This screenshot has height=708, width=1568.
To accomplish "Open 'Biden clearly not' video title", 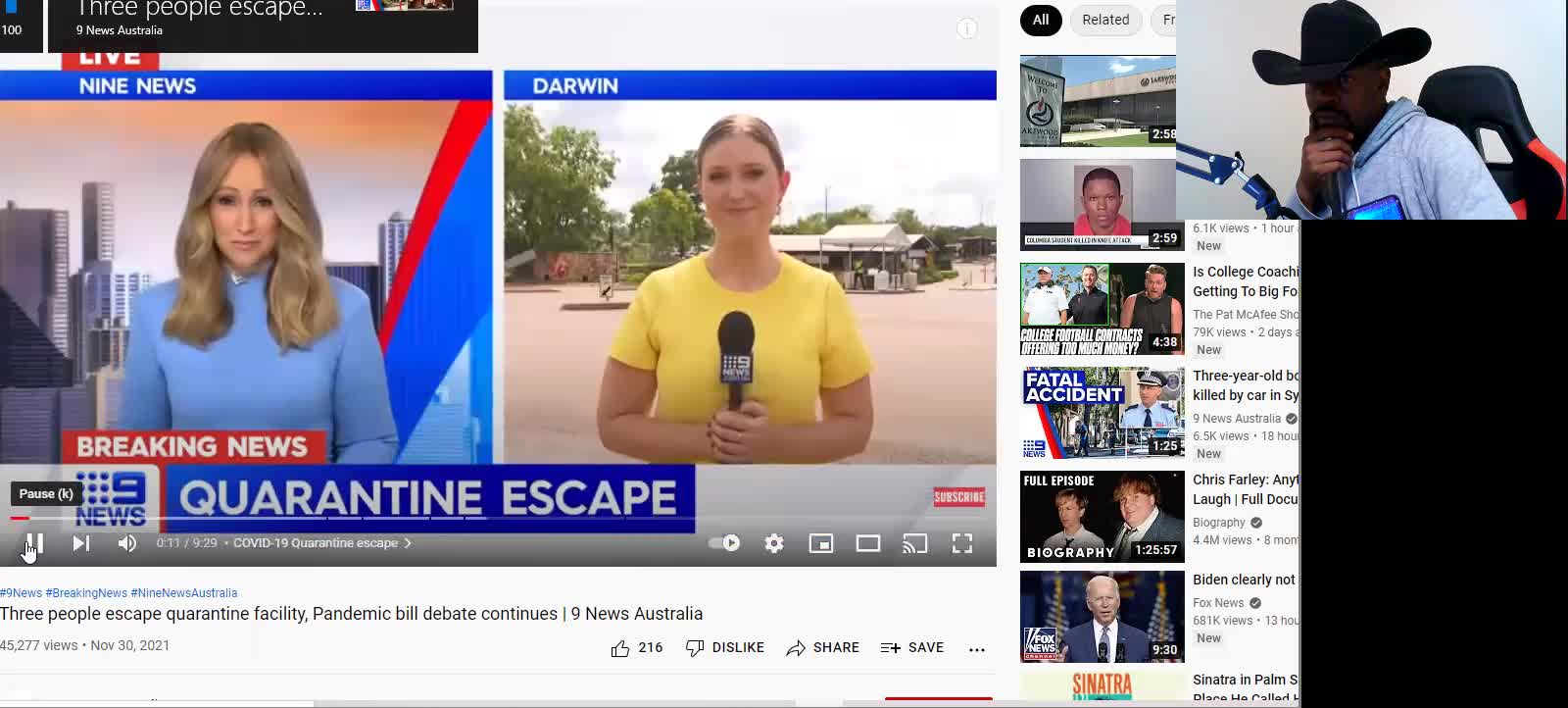I will tap(1245, 580).
